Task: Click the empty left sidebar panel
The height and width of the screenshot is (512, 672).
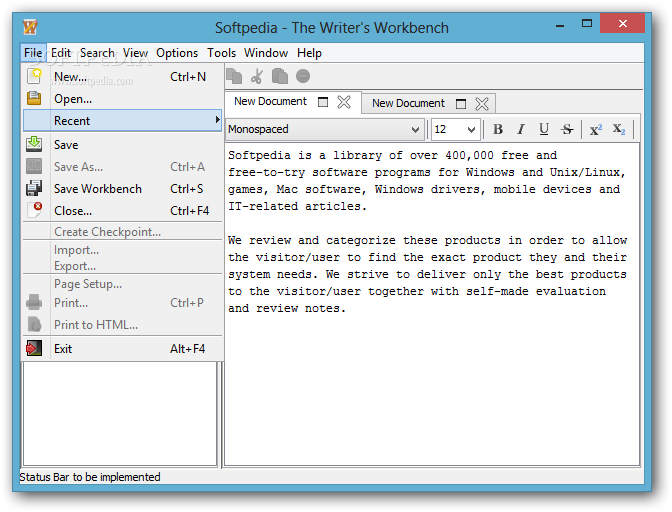Action: (x=120, y=413)
